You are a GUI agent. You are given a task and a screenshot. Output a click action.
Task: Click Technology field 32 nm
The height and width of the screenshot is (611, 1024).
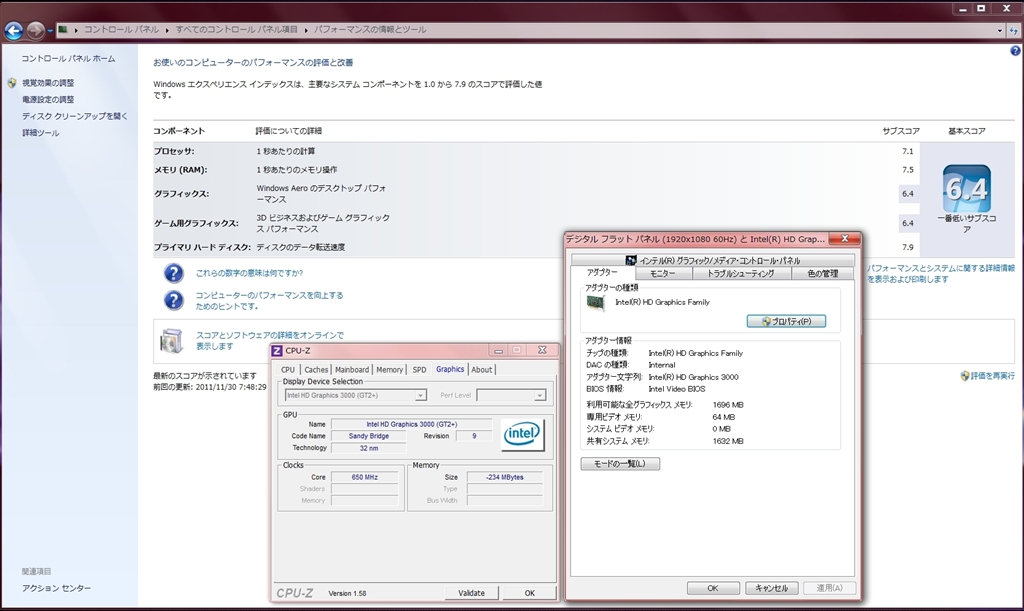click(x=368, y=448)
